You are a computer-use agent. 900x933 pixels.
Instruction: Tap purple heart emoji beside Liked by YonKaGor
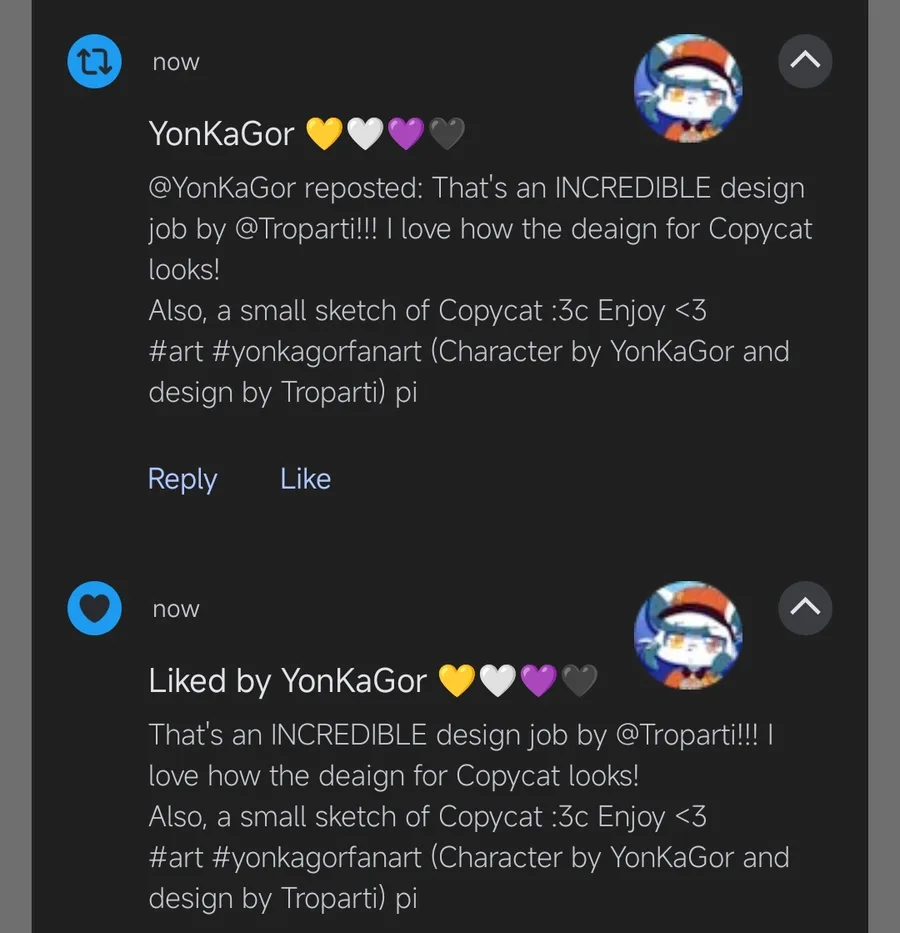[x=539, y=681]
